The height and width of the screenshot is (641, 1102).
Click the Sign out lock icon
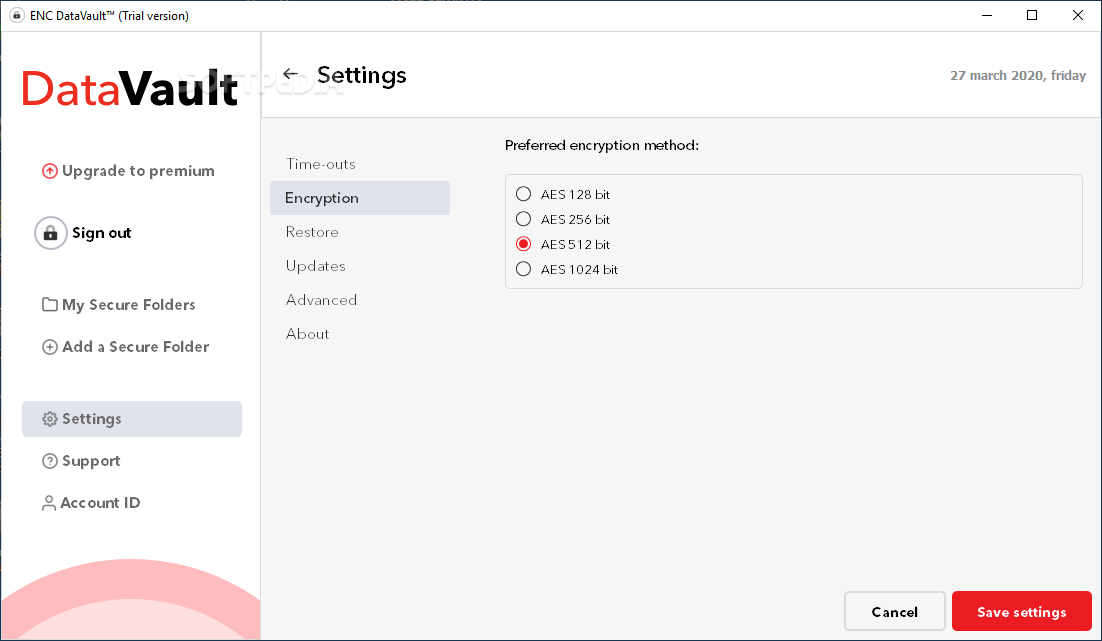pyautogui.click(x=51, y=233)
